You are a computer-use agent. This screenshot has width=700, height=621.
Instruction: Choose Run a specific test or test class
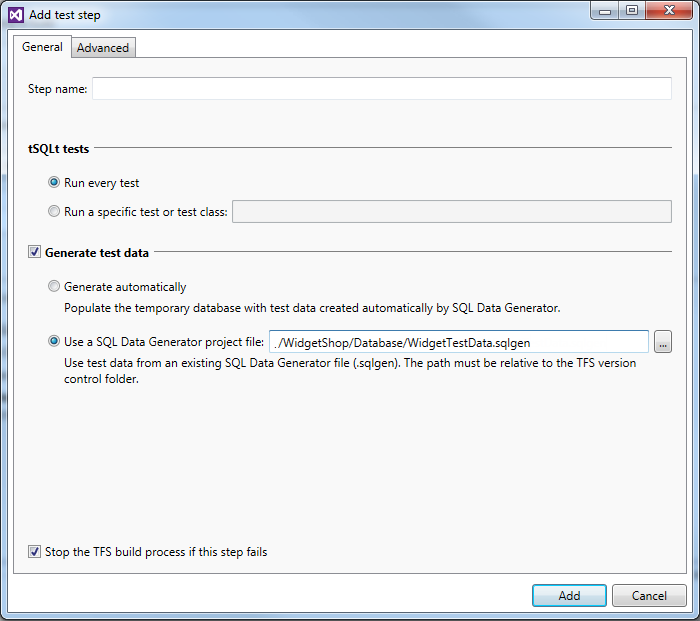(55, 211)
